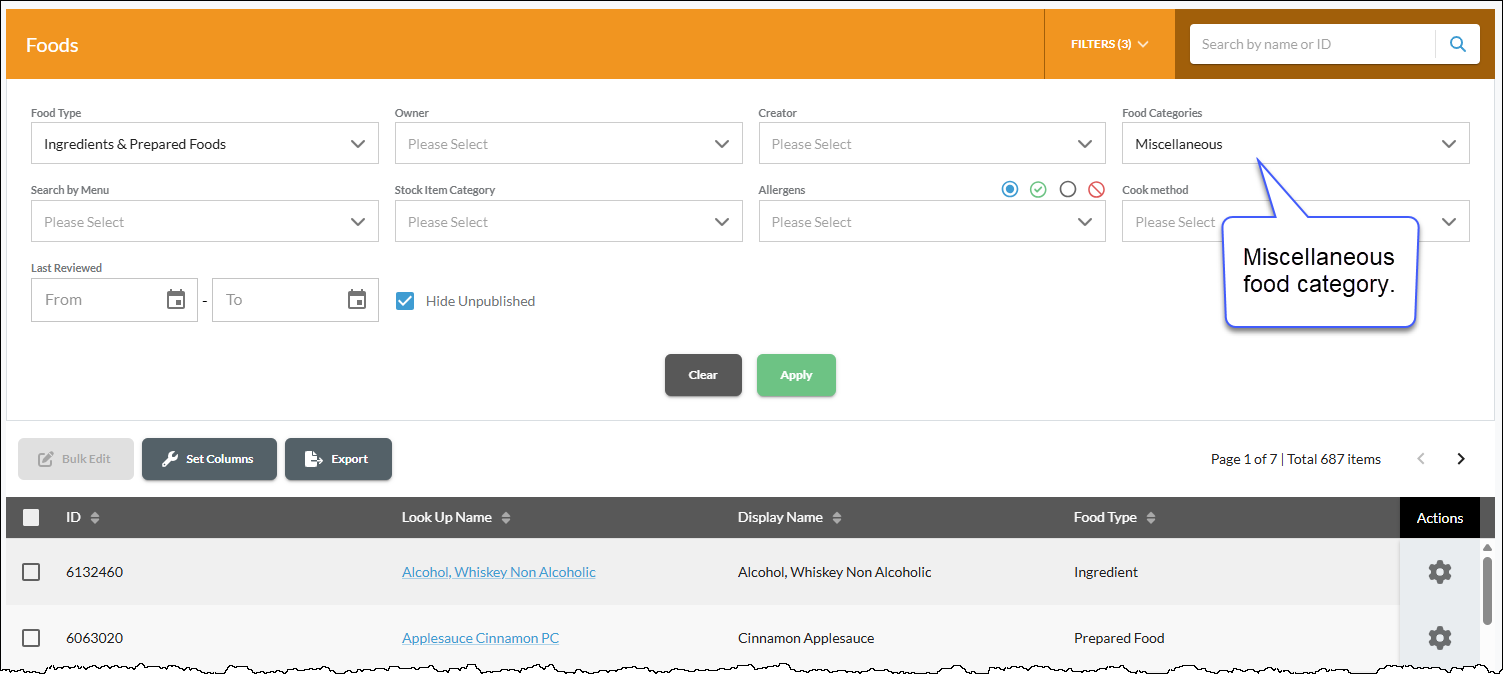1503x674 pixels.
Task: Expand the Food Type dropdown
Action: click(x=205, y=143)
